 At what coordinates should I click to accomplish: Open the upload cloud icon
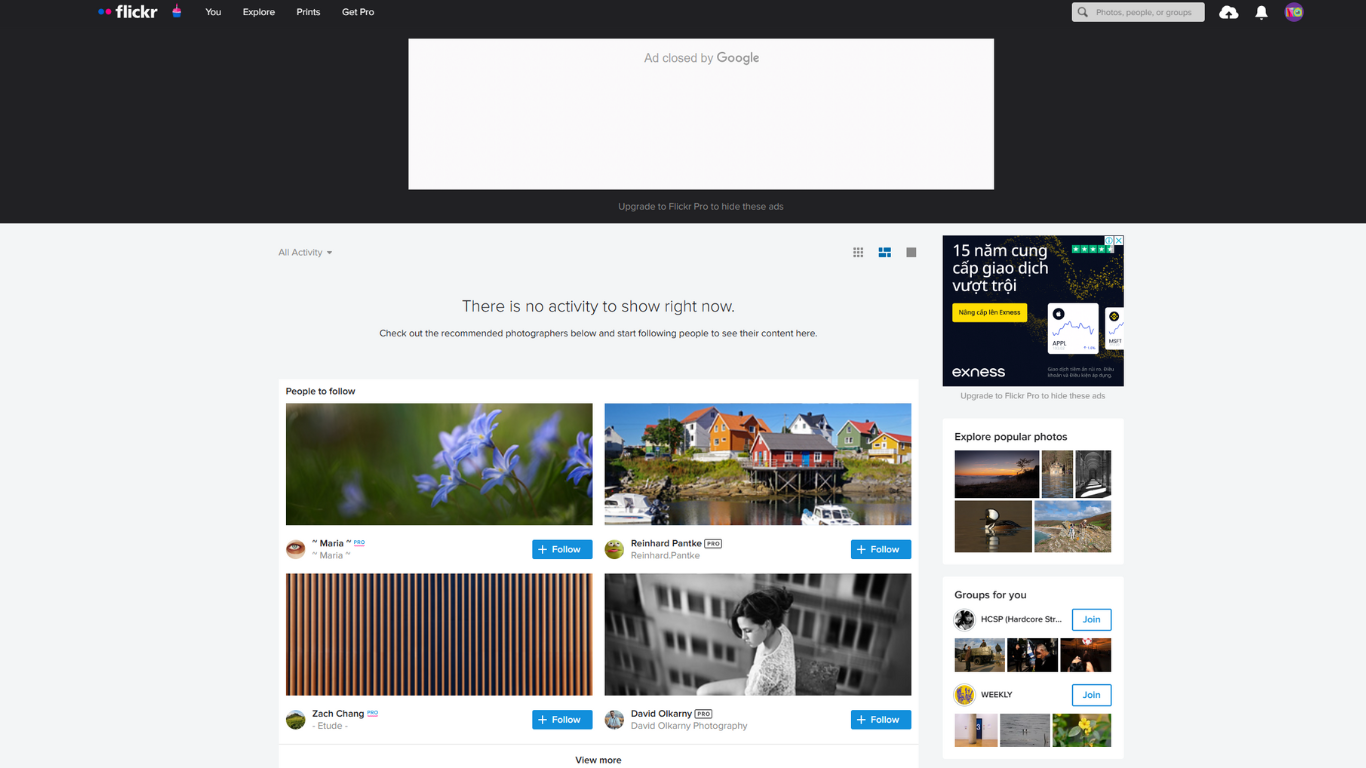click(x=1229, y=12)
